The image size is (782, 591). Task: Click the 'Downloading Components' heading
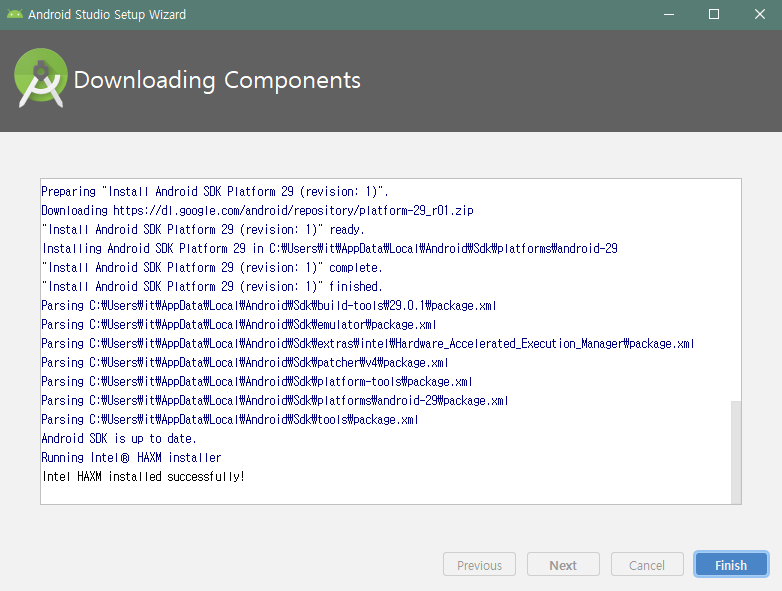[x=217, y=80]
